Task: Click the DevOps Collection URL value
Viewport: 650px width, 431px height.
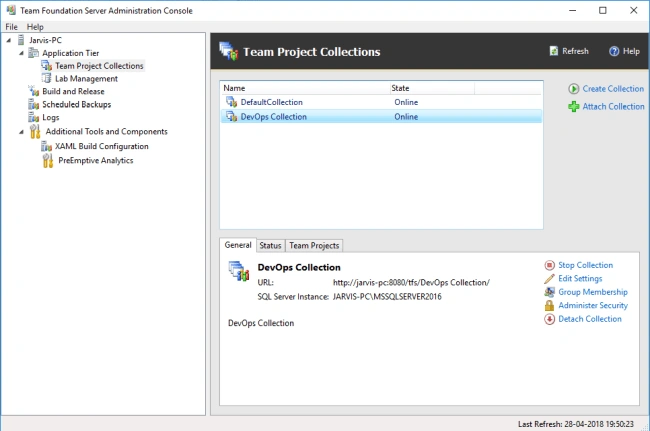Action: click(x=411, y=283)
